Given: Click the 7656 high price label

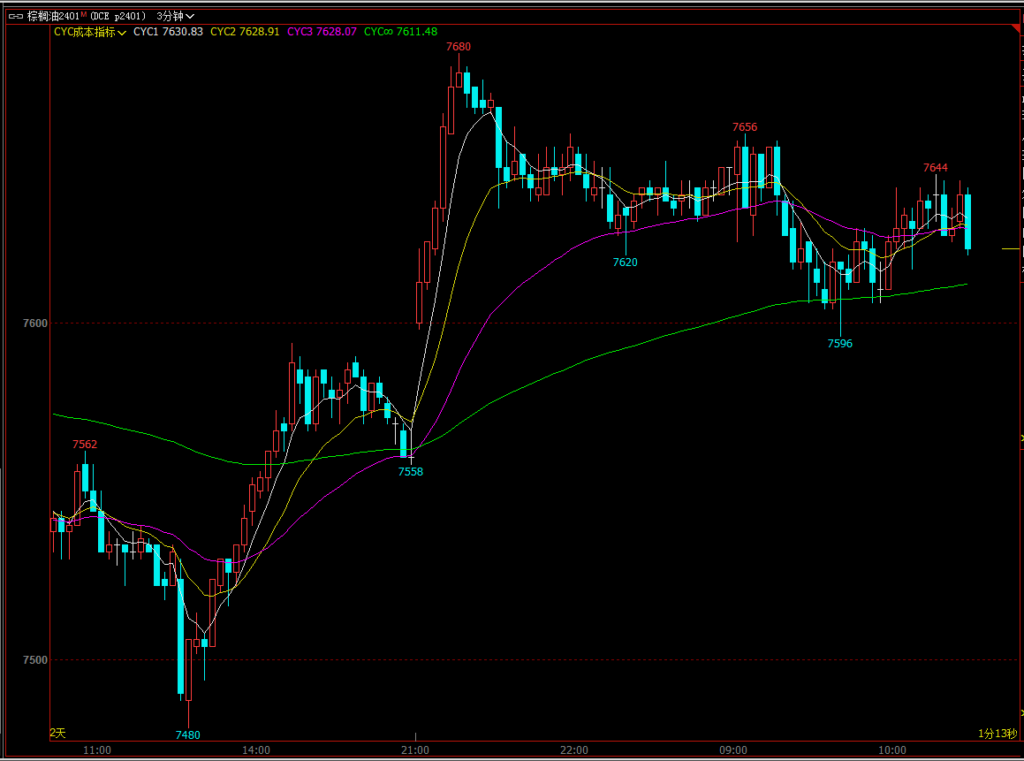Looking at the screenshot, I should click(744, 127).
